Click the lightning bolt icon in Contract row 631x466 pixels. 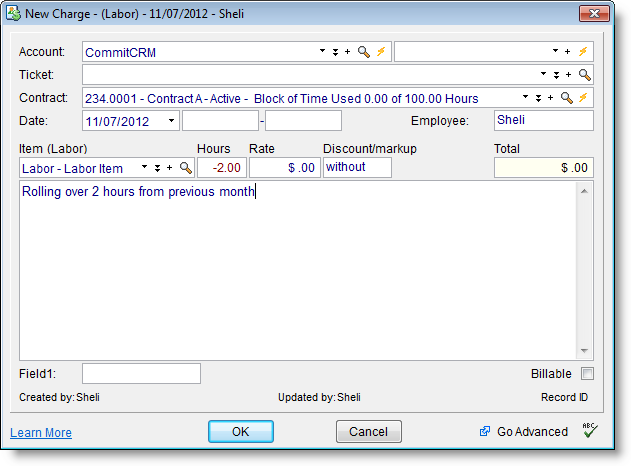583,98
